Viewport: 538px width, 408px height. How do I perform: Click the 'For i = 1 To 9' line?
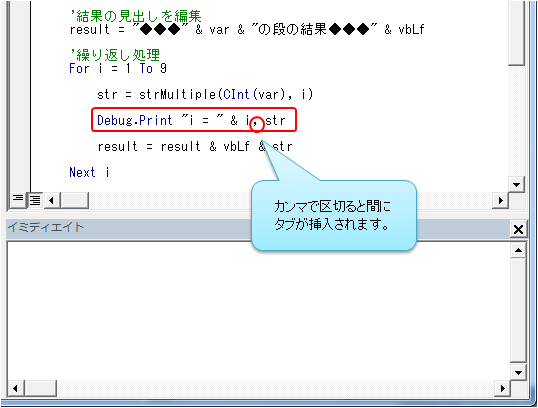[x=118, y=68]
